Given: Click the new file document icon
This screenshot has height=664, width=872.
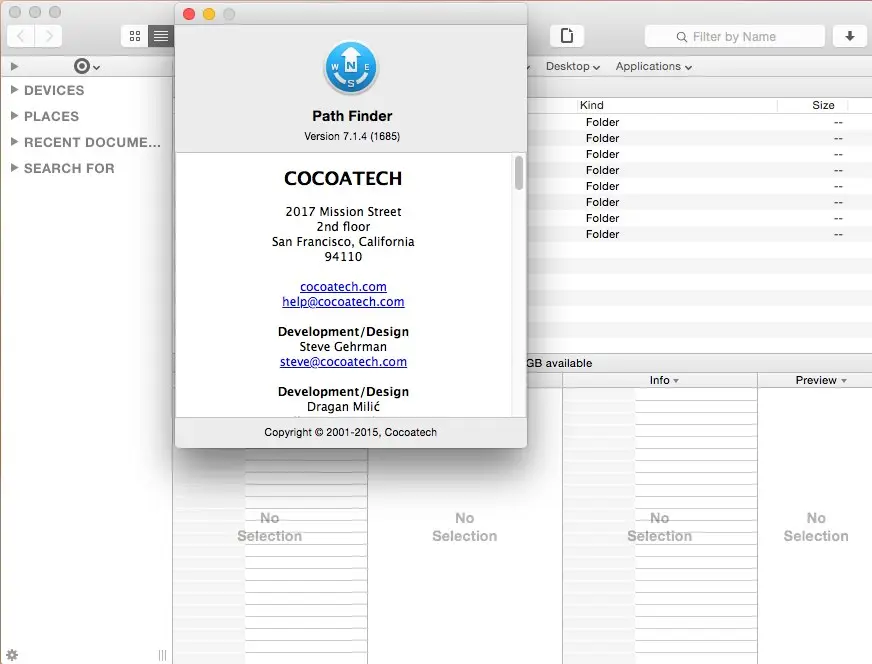Looking at the screenshot, I should click(567, 36).
